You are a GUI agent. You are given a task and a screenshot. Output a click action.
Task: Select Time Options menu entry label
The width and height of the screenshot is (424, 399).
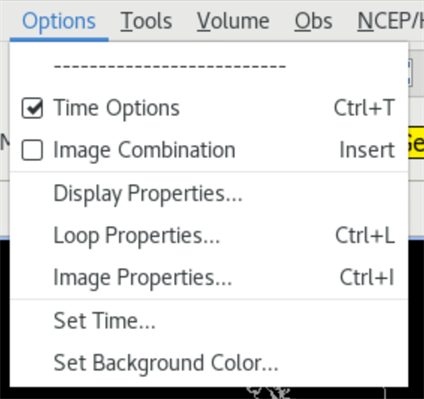coord(116,108)
